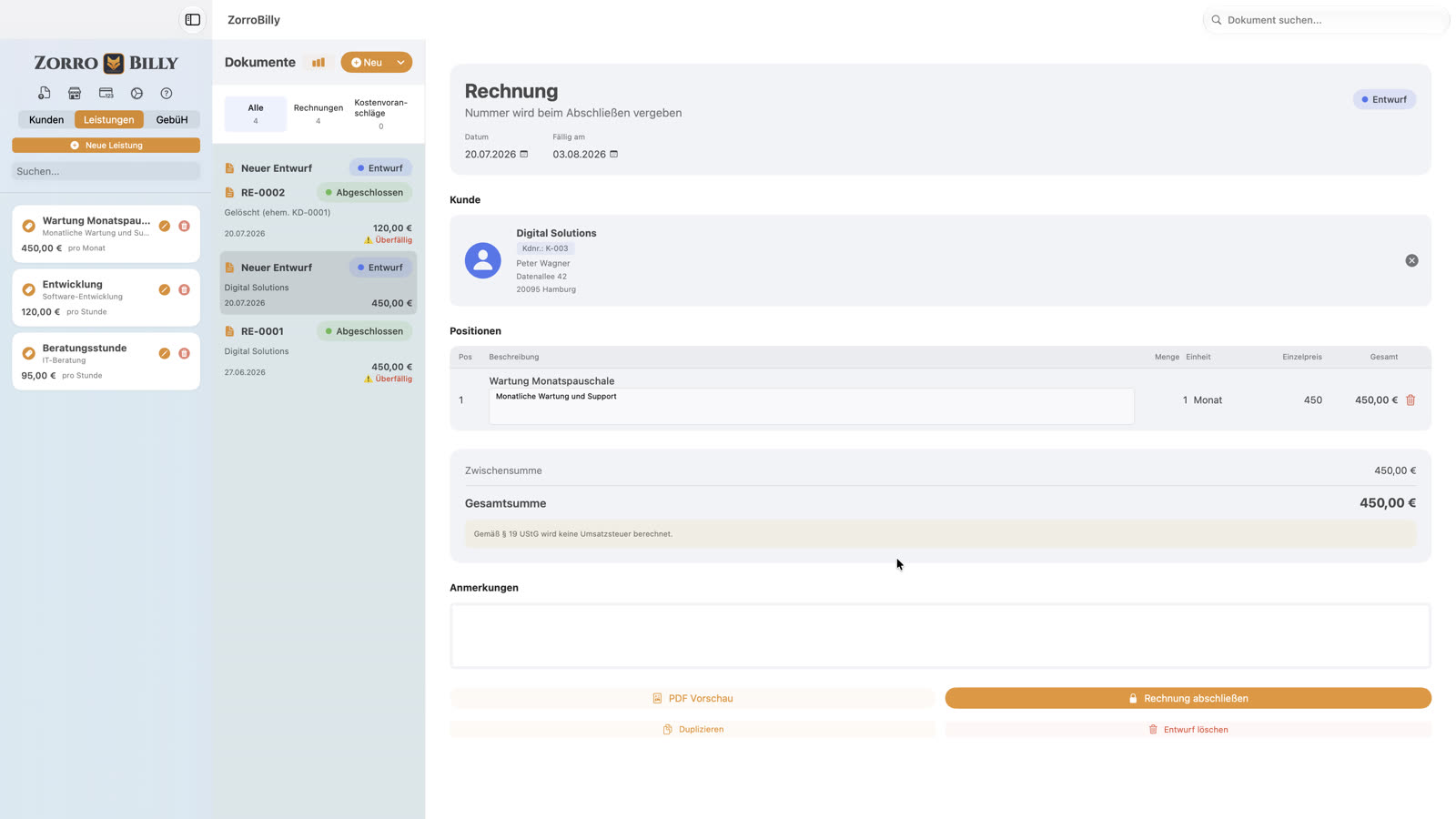Edit the Entwicklung service
The width and height of the screenshot is (1456, 819).
coord(165,289)
